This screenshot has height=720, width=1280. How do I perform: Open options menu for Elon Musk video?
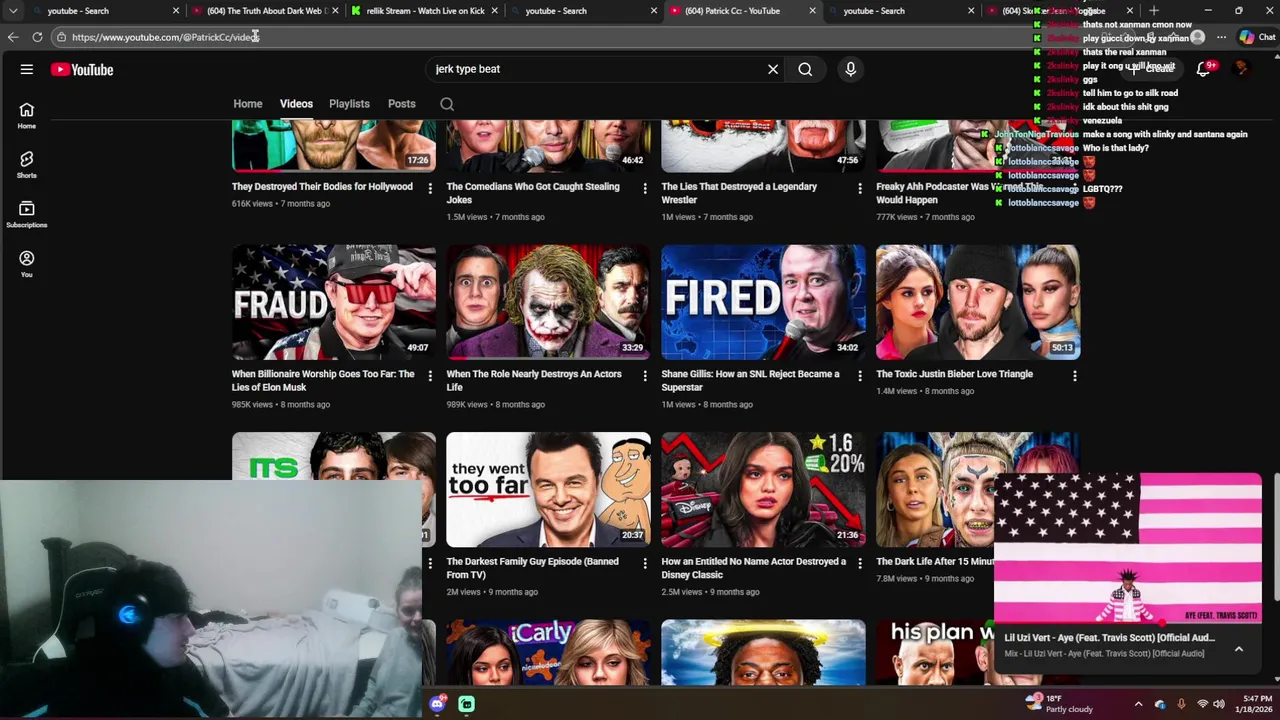[x=430, y=376]
